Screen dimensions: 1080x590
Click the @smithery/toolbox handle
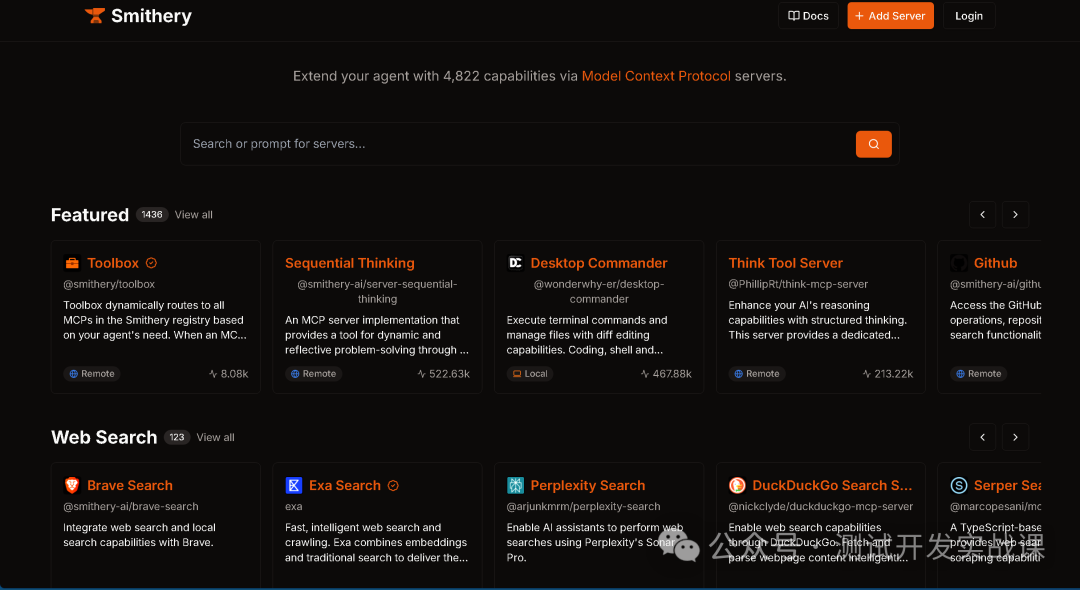(109, 284)
